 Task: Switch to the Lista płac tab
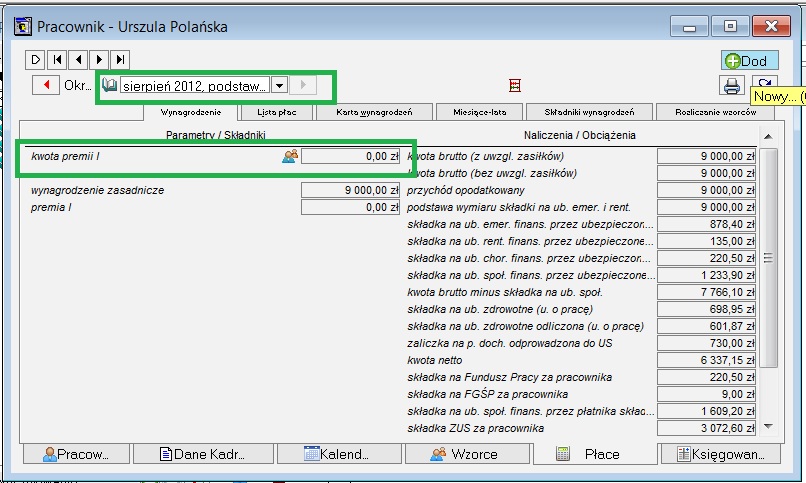[276, 112]
